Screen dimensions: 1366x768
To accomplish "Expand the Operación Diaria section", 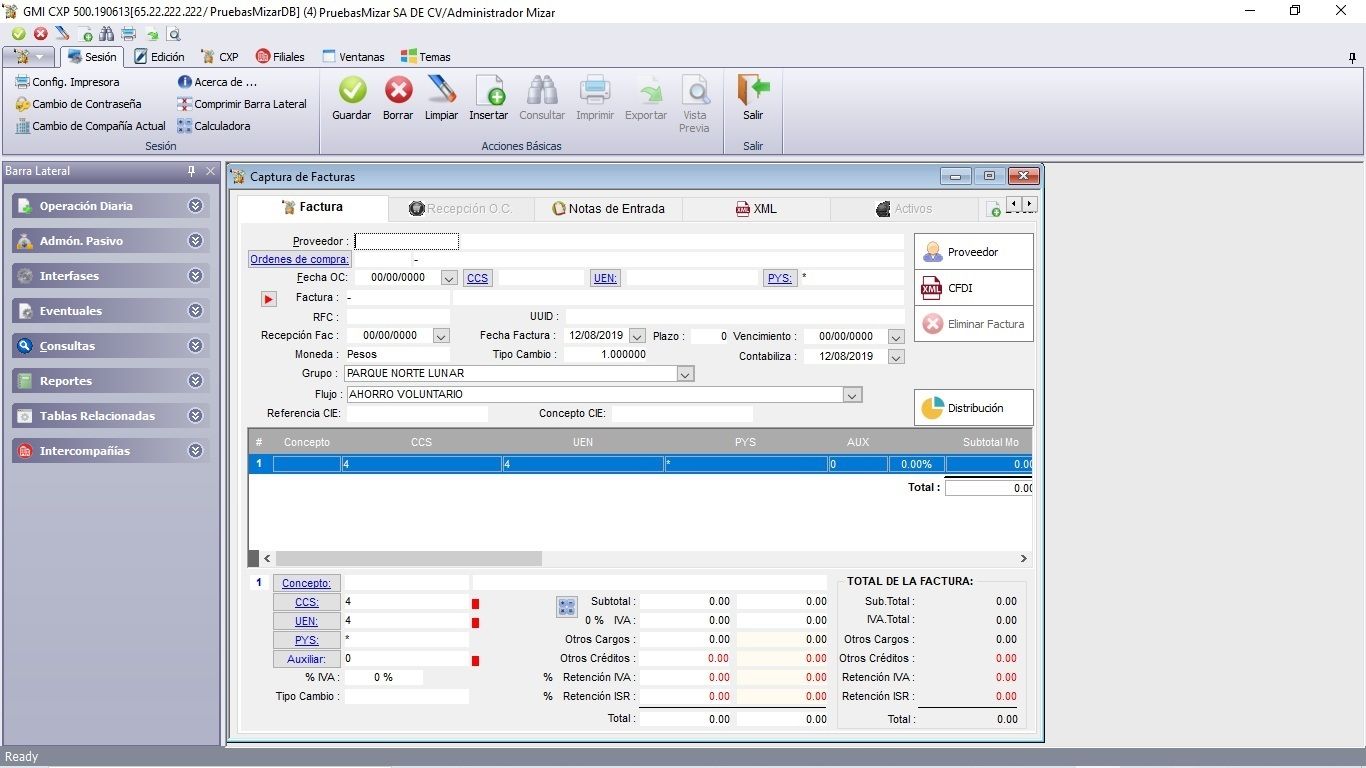I will pos(195,206).
